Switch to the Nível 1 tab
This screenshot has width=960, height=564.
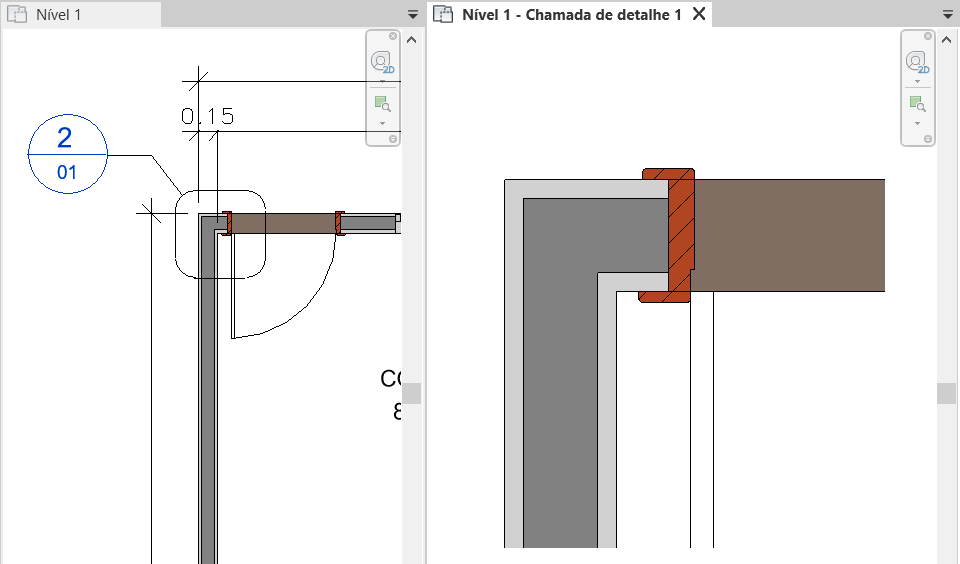58,15
